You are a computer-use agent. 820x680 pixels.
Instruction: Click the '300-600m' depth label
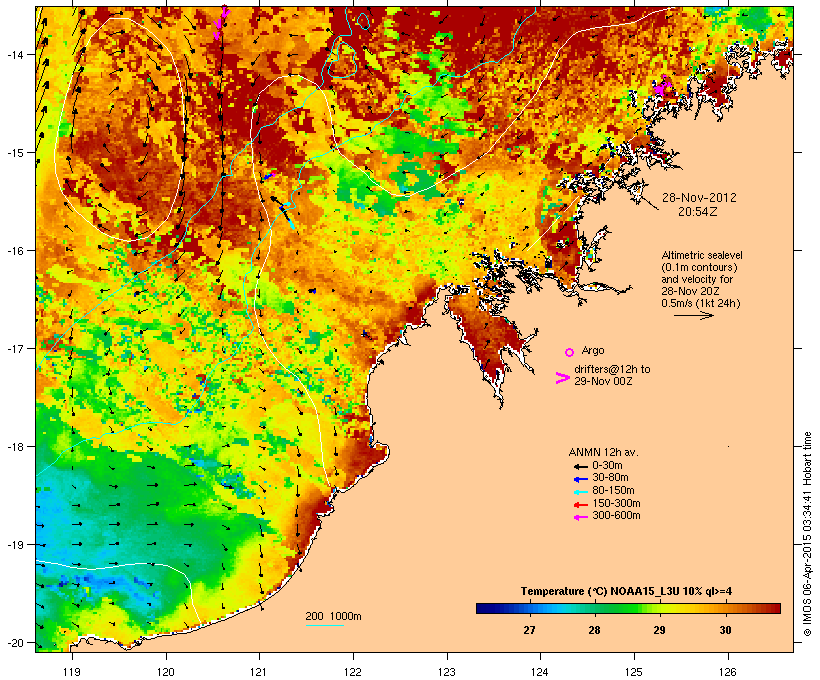616,516
